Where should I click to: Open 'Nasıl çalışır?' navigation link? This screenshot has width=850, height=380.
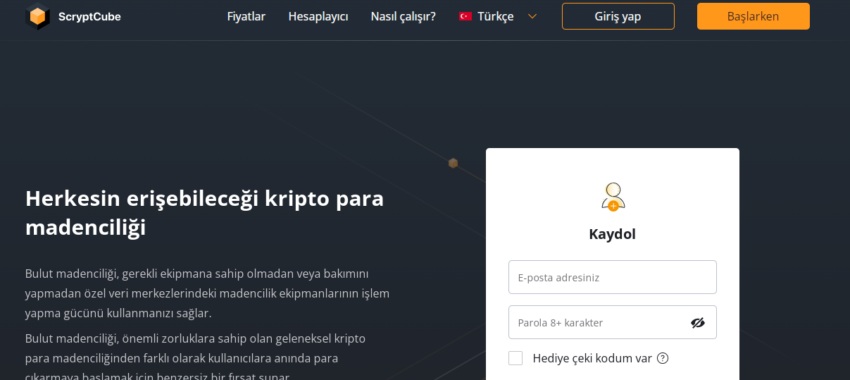click(403, 16)
